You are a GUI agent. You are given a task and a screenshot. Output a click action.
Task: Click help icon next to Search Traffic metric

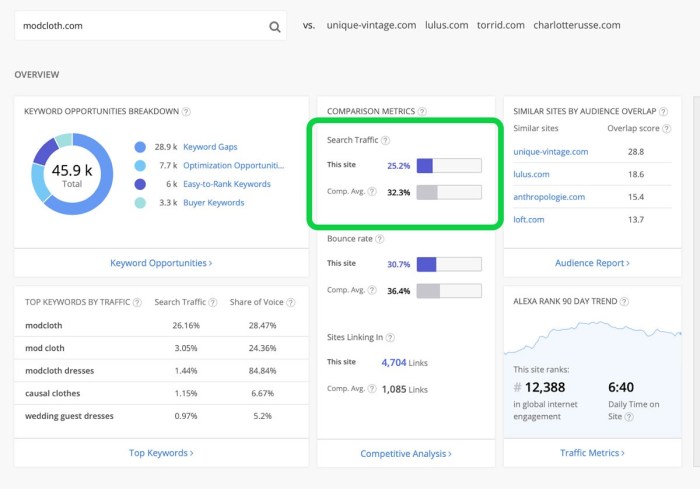pos(385,140)
